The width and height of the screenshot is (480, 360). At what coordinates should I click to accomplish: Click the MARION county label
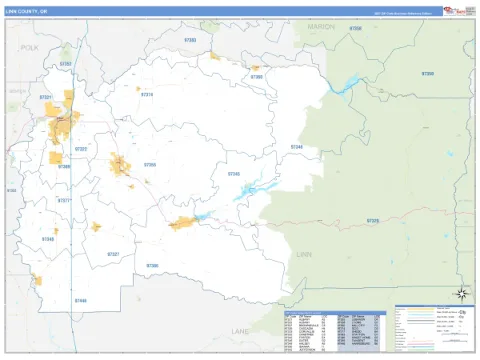coord(321,27)
